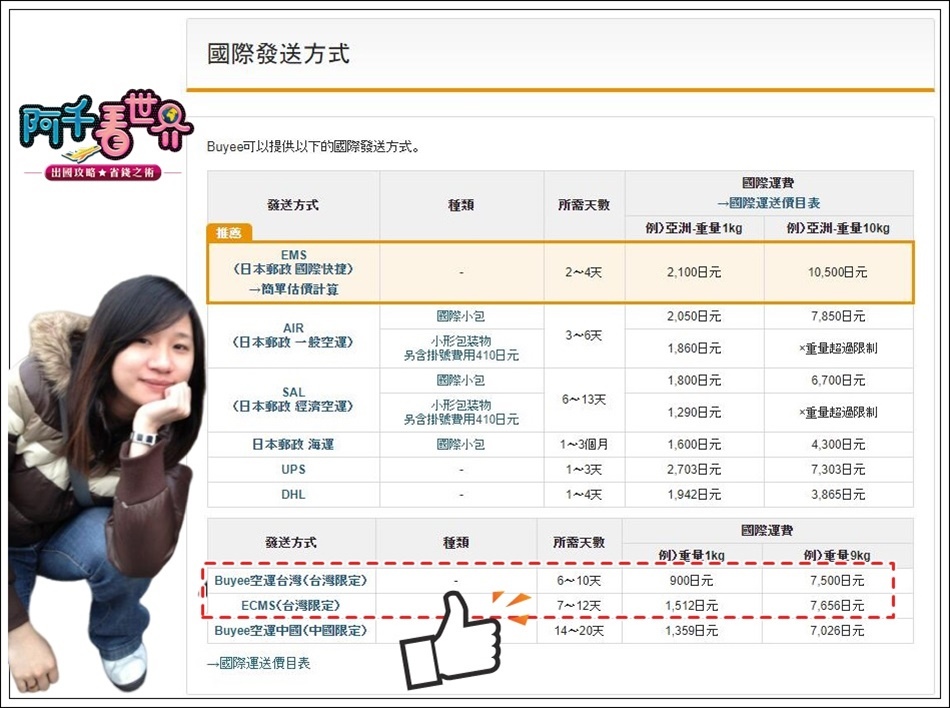Select the 1,942日元 price cell
This screenshot has height=708, width=950.
(694, 494)
